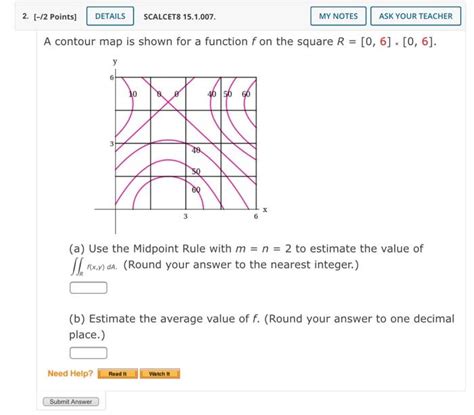474x415 pixels.
Task: Click the 60 contour label near the bottom
Action: pyautogui.click(x=196, y=190)
